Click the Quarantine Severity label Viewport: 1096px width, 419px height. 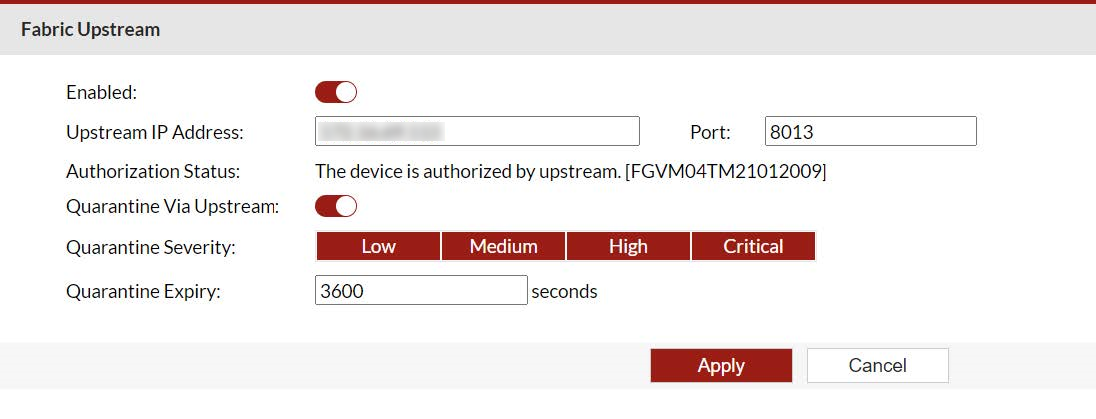tap(151, 246)
